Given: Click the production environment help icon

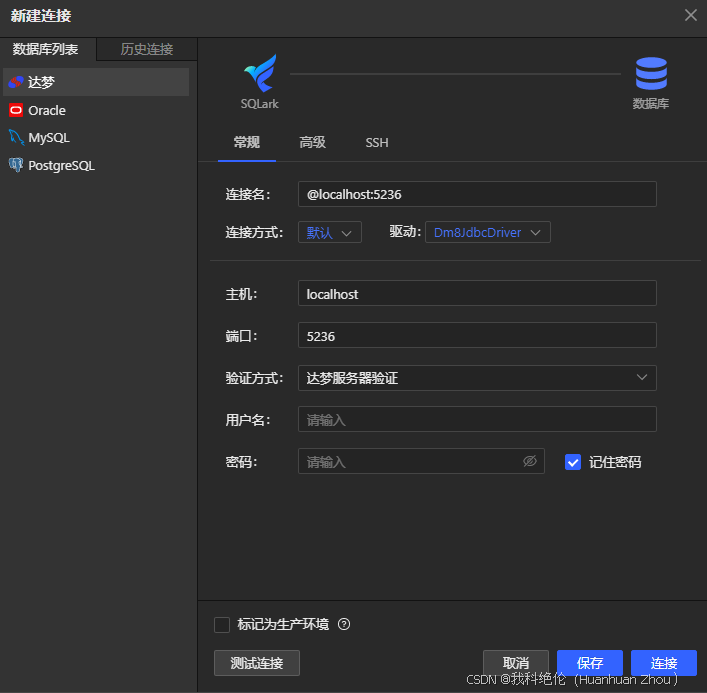Looking at the screenshot, I should pyautogui.click(x=344, y=624).
